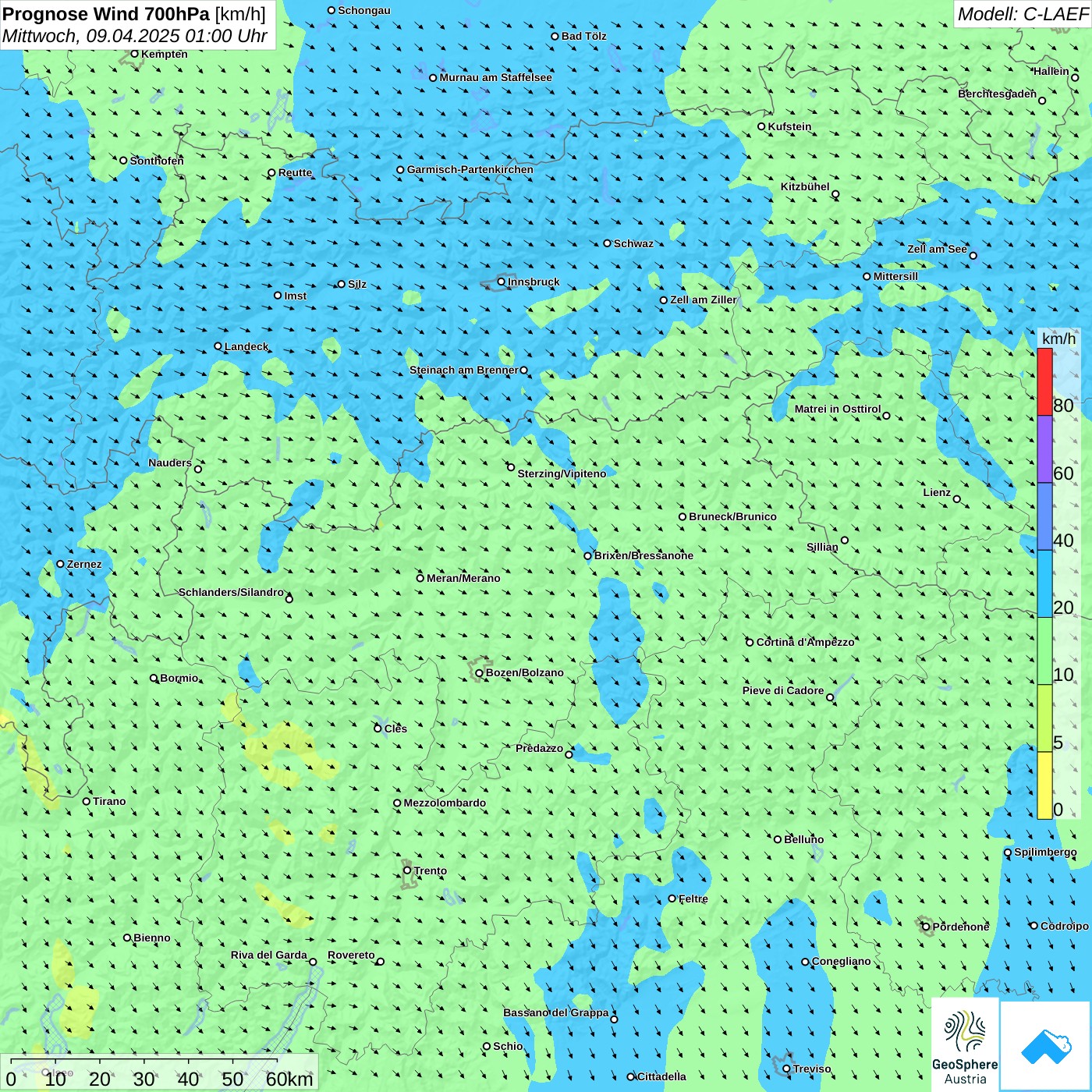This screenshot has width=1092, height=1092.
Task: Click the '60km' scale bar label
Action: 289,1079
